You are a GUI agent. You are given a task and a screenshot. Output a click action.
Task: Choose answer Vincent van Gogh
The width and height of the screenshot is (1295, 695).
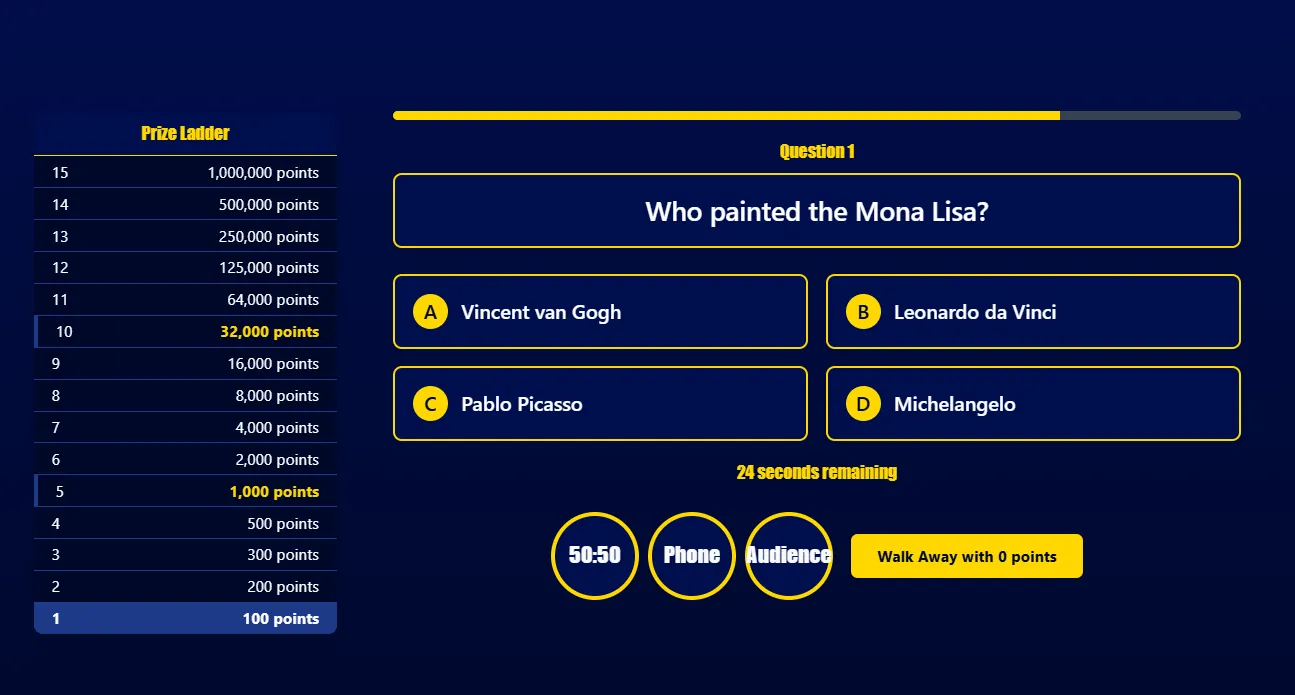click(x=600, y=312)
